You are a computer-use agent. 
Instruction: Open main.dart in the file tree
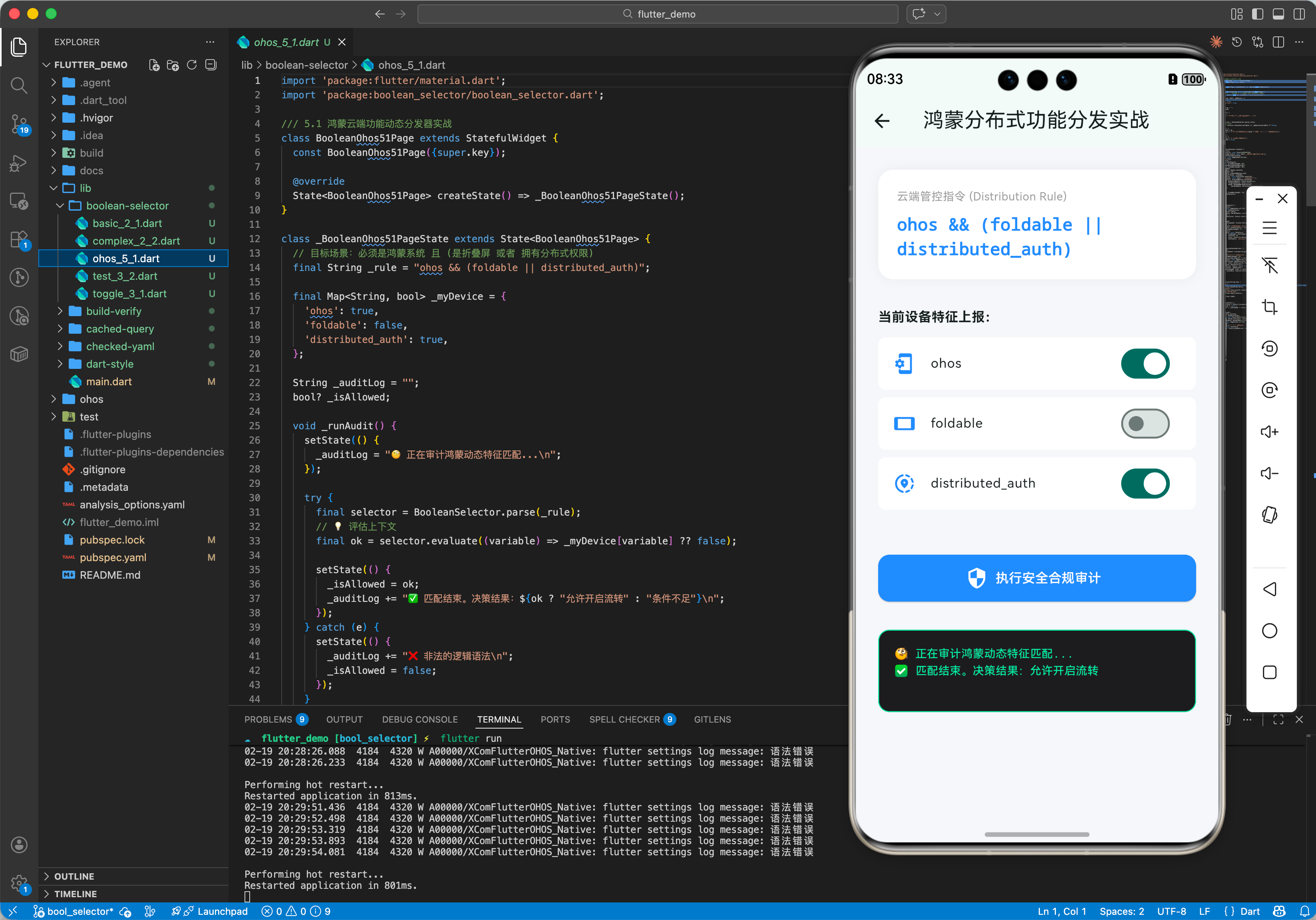(x=109, y=382)
